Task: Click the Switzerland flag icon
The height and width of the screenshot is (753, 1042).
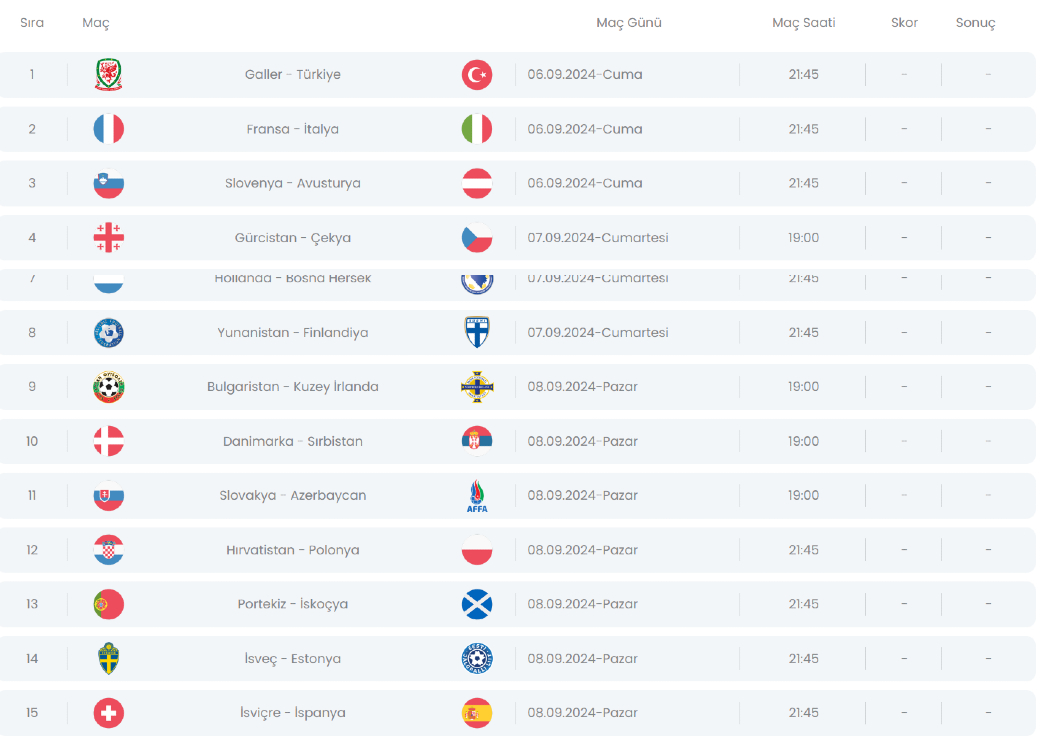Action: (108, 713)
